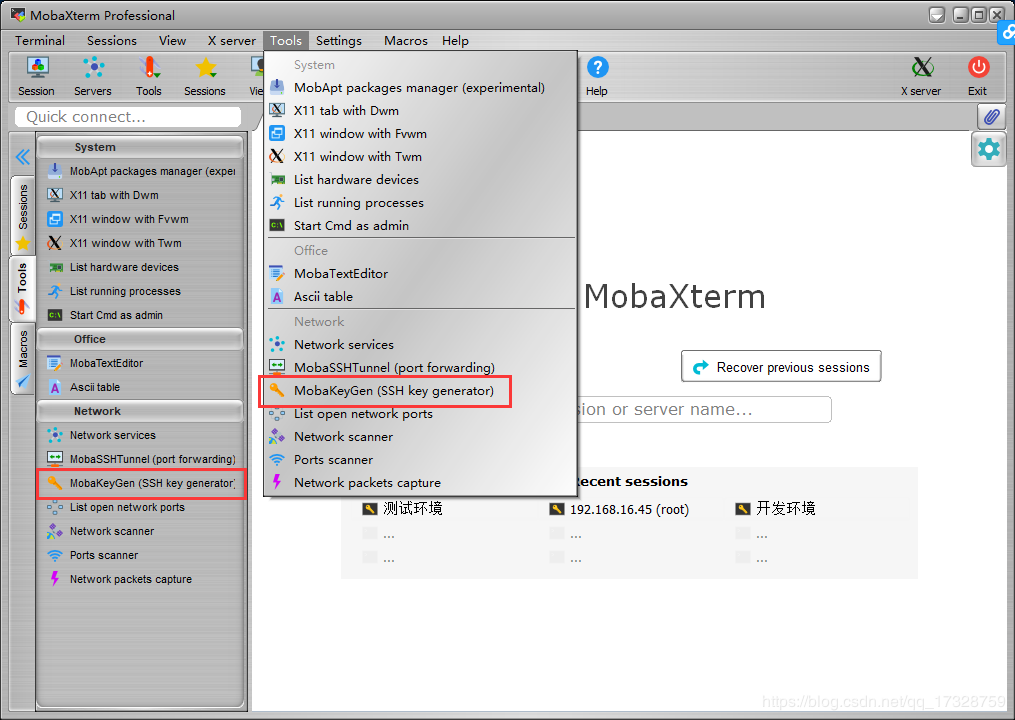1015x720 pixels.
Task: Click Start Cmd as admin sidebar icon
Action: coord(55,315)
